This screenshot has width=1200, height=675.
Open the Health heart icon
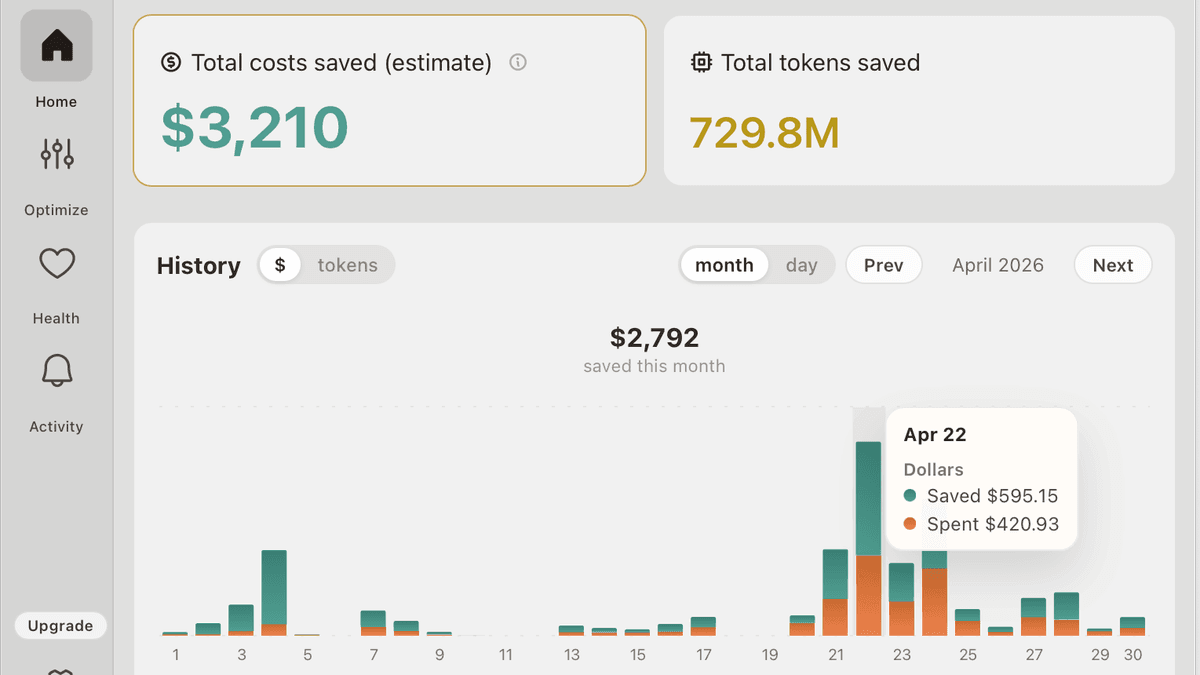coord(57,263)
